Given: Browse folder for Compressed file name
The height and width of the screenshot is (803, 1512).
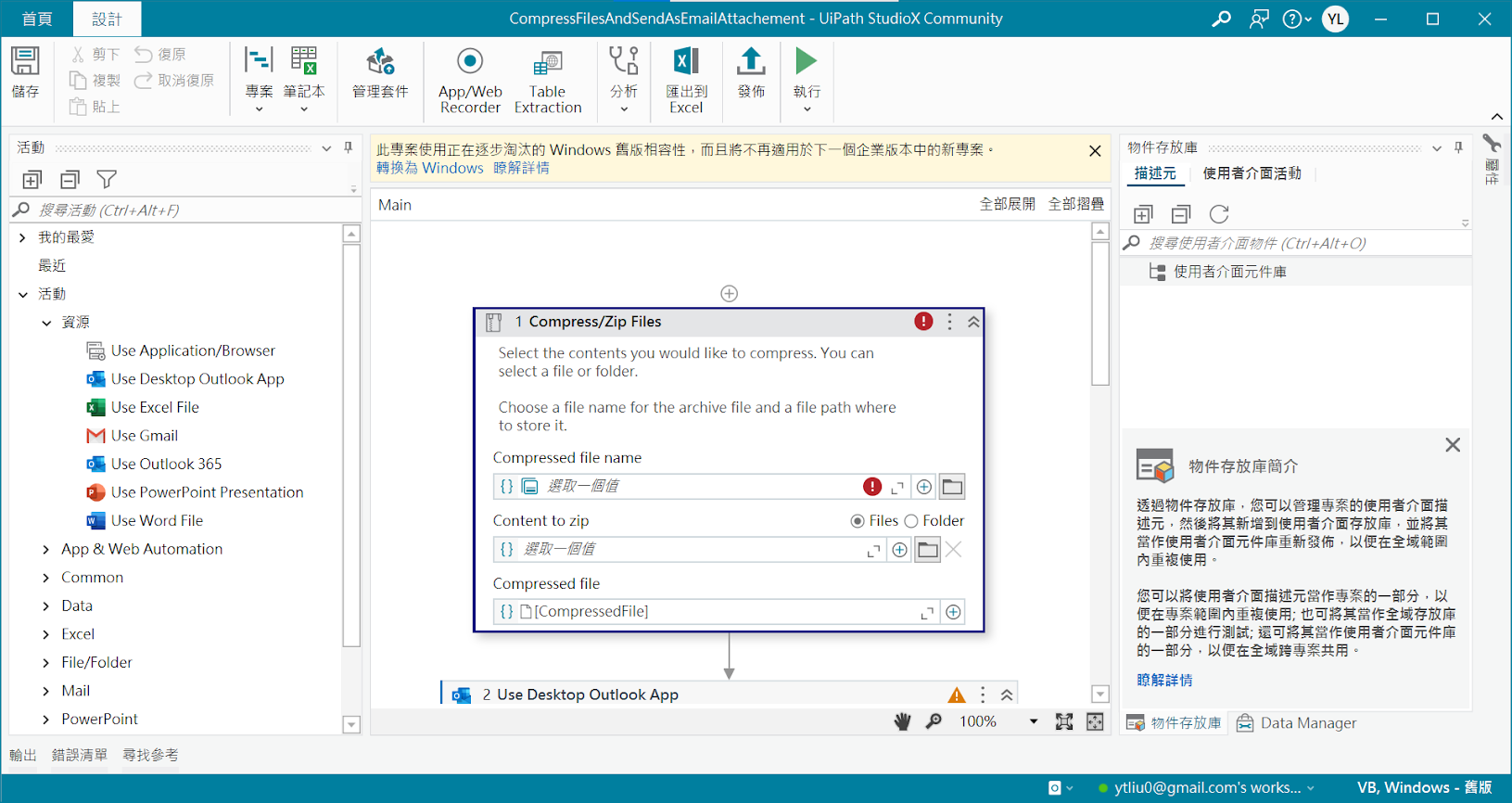Looking at the screenshot, I should [x=952, y=487].
